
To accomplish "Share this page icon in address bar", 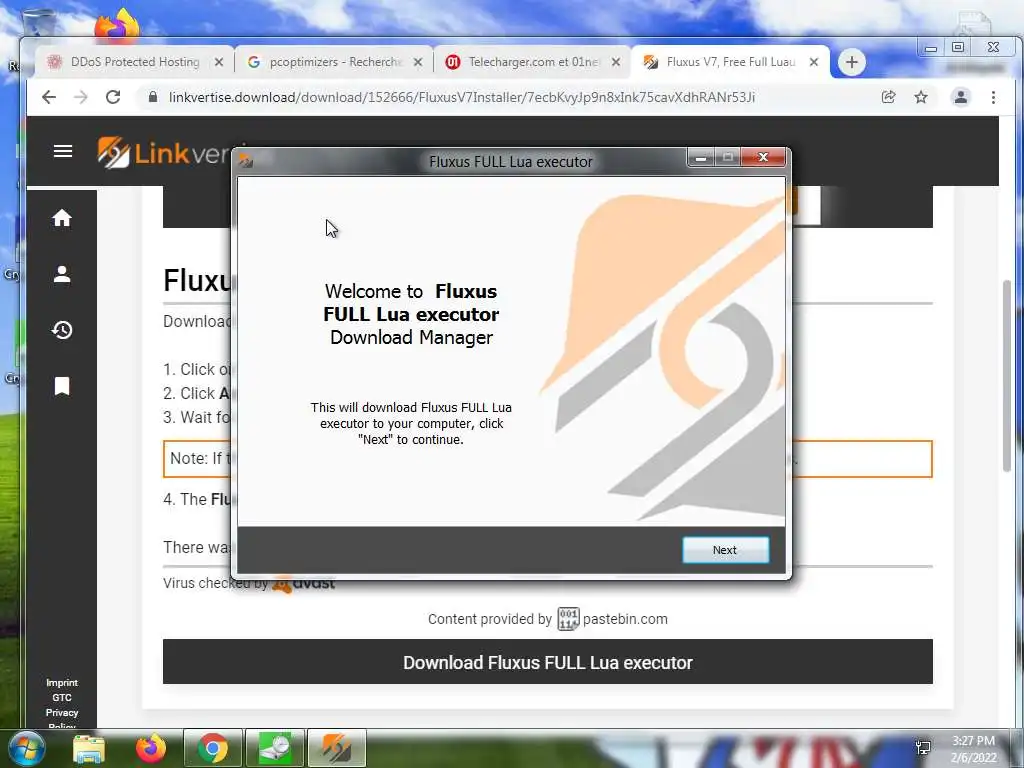I will [x=888, y=97].
